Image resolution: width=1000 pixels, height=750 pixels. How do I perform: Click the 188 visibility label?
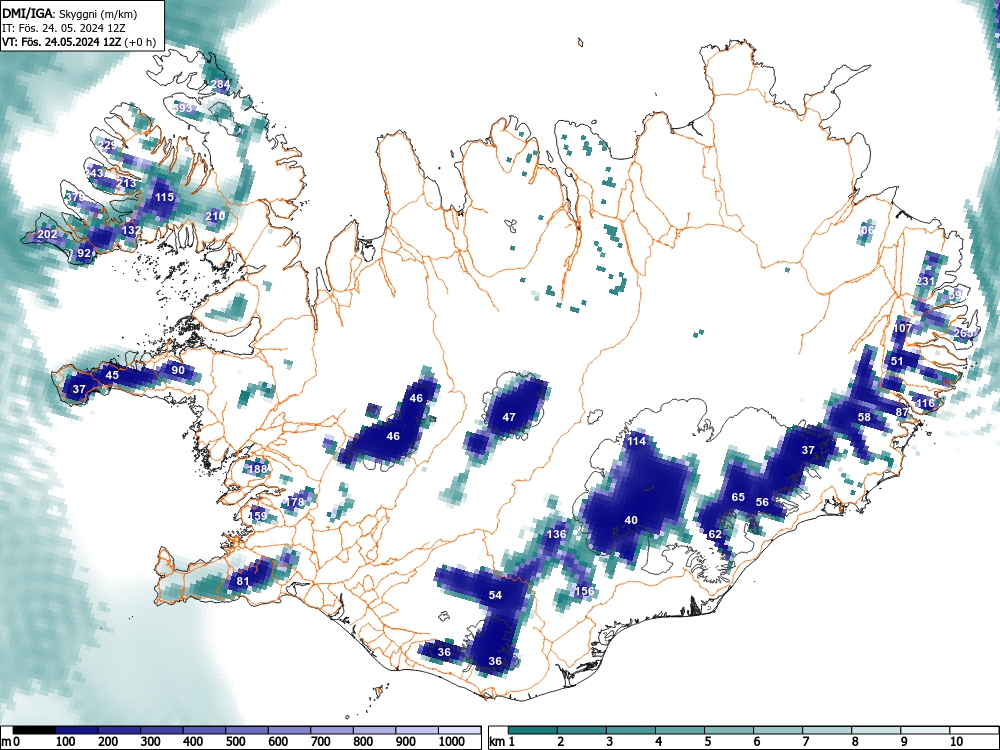pos(258,469)
